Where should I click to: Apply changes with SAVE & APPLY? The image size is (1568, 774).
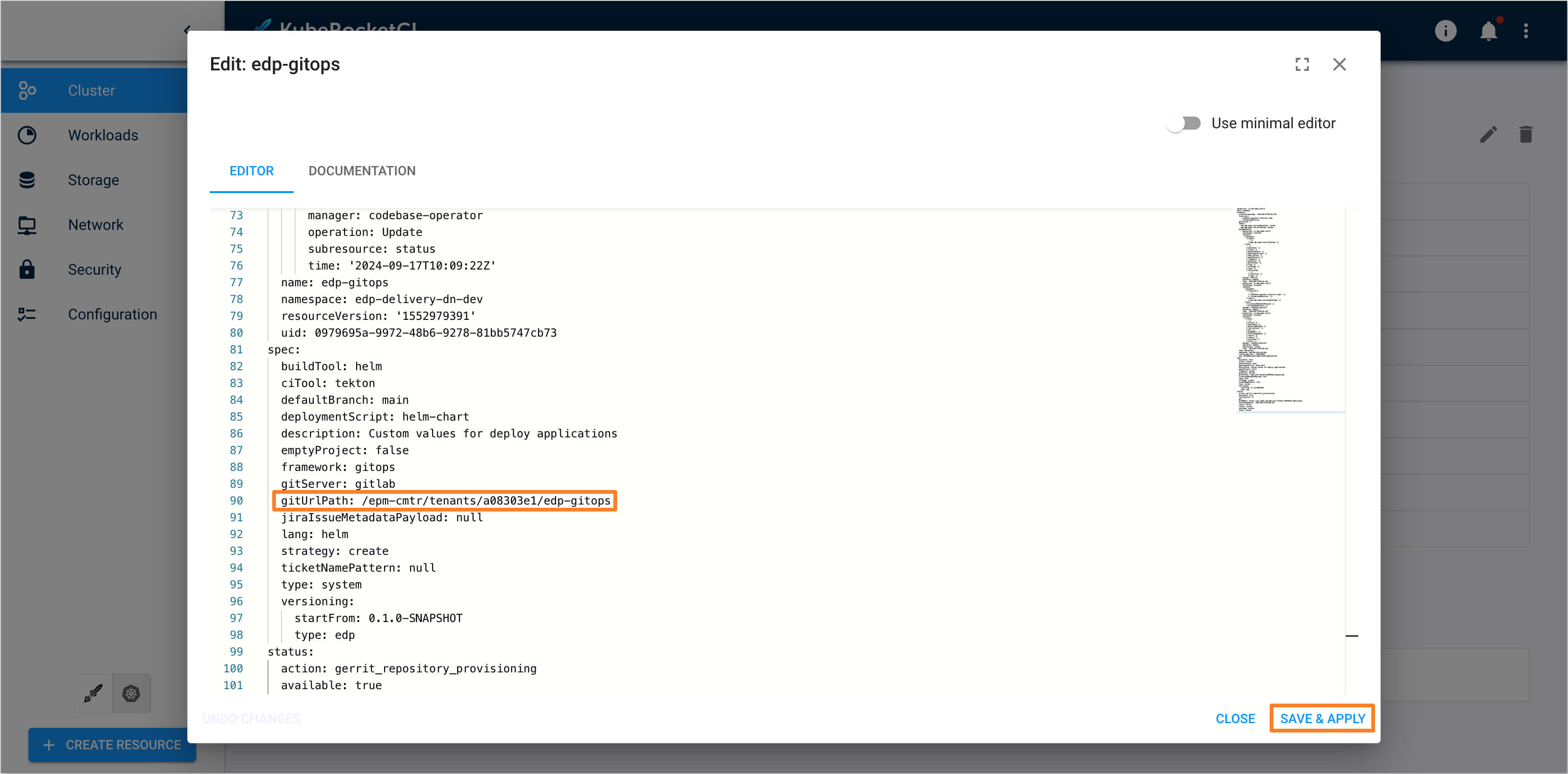point(1321,718)
